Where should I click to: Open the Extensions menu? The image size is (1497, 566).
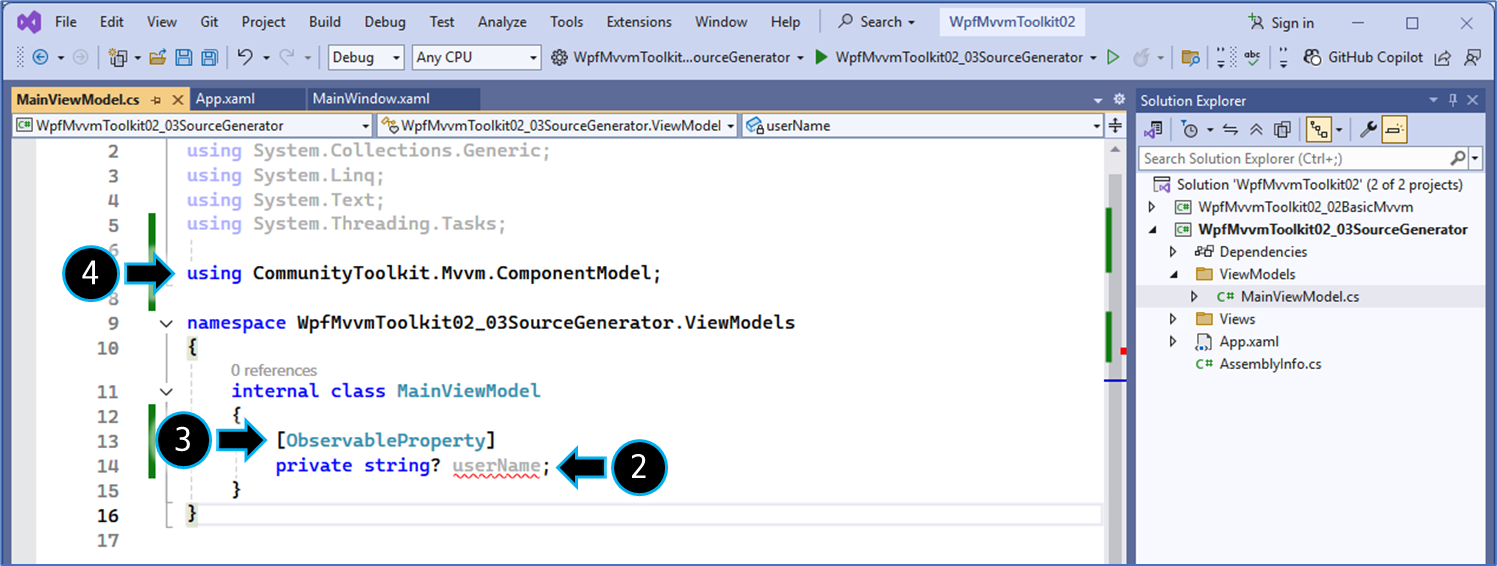(x=639, y=22)
